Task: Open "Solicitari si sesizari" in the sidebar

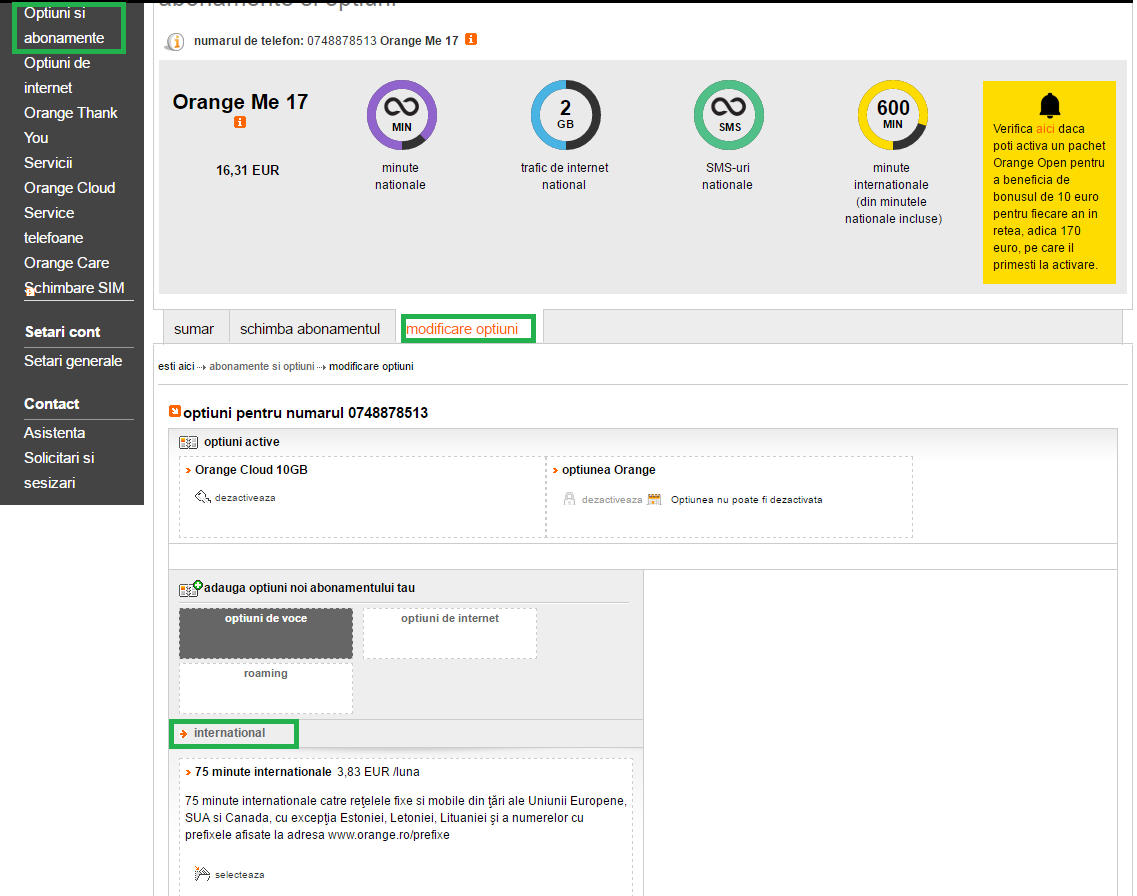Action: 59,470
